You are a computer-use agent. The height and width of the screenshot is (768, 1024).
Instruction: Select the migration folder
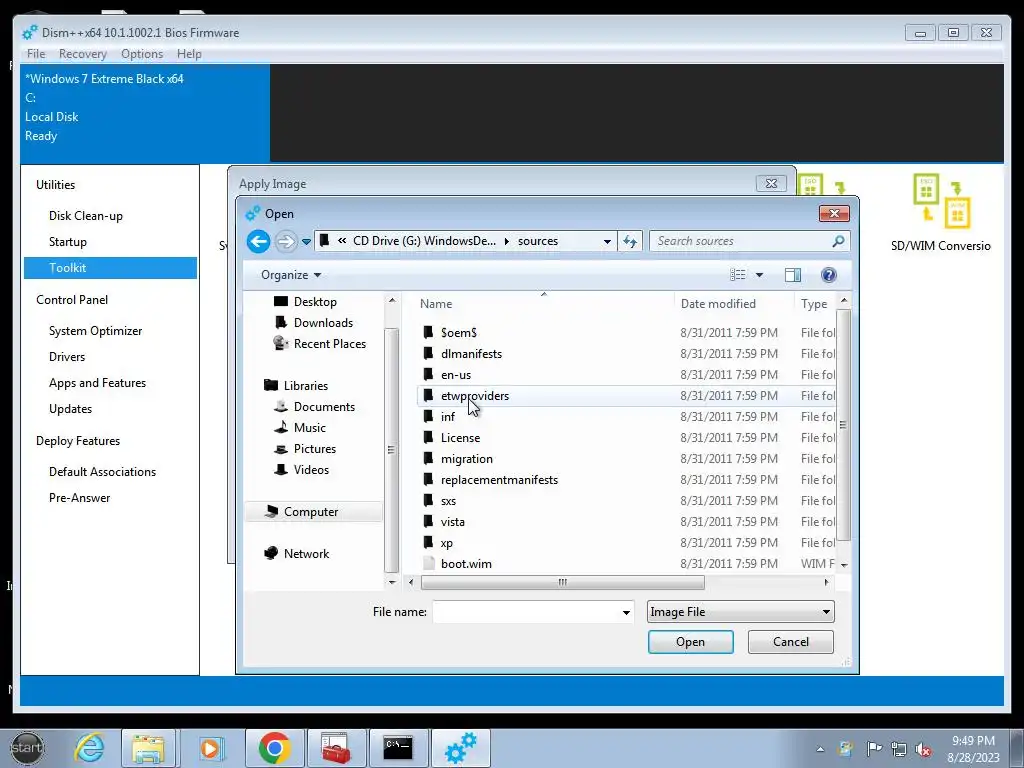click(466, 458)
